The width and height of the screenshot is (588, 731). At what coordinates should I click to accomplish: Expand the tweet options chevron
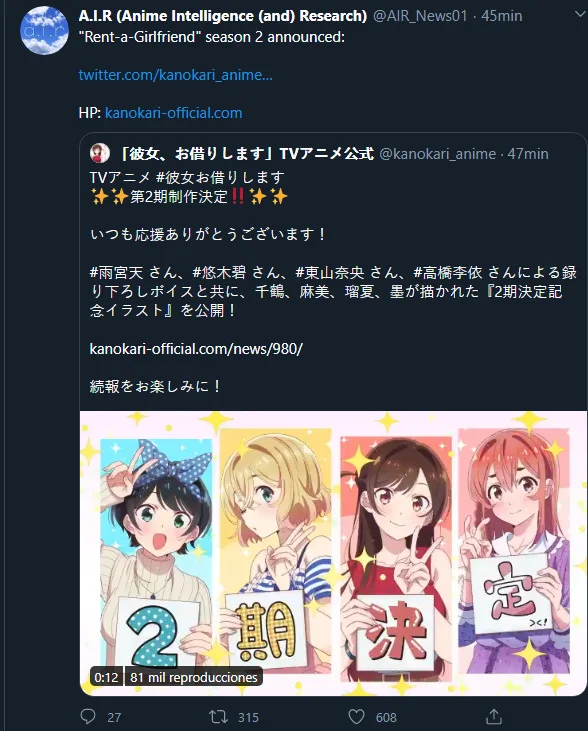click(580, 14)
